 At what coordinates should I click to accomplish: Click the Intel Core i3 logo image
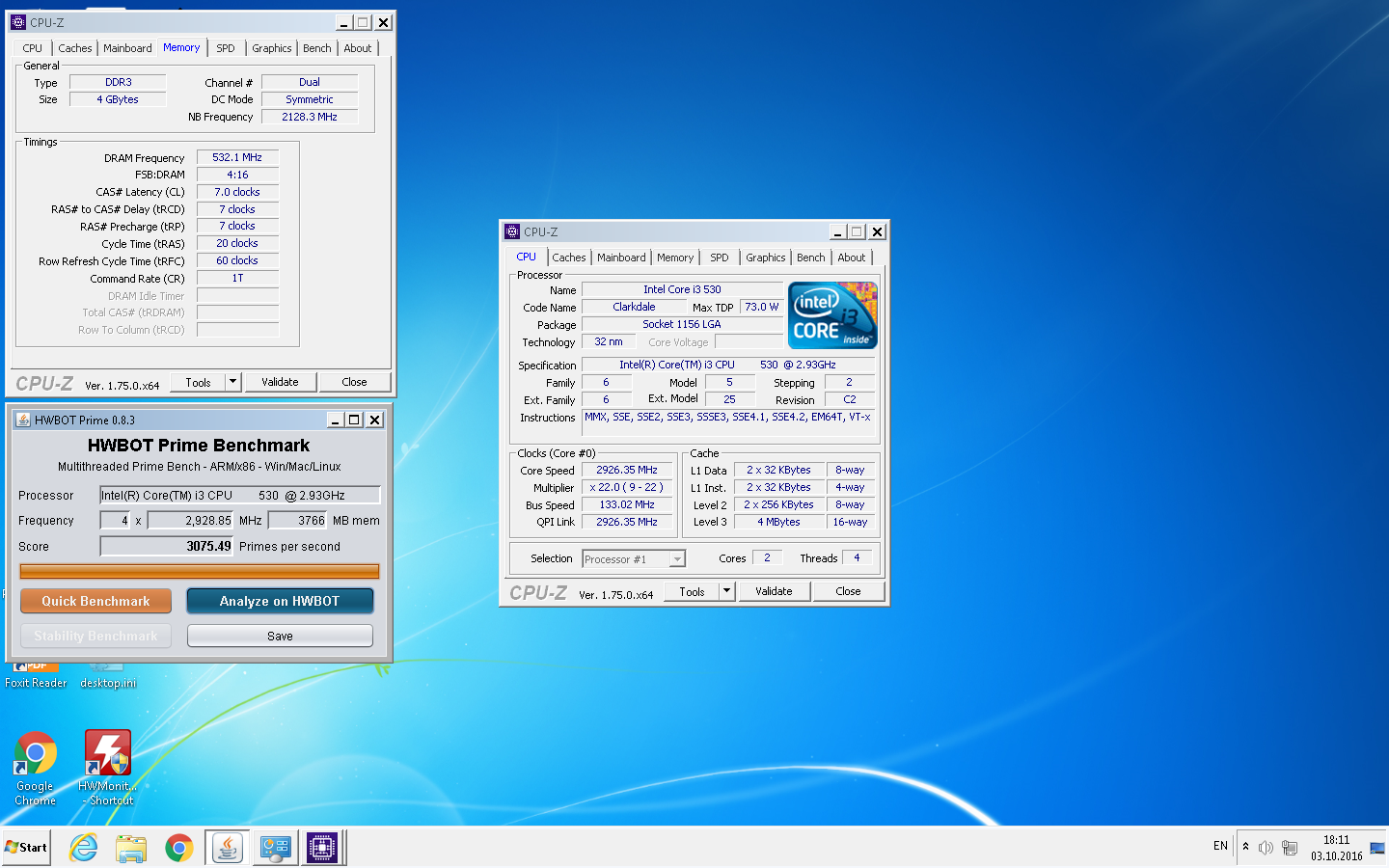[x=832, y=314]
